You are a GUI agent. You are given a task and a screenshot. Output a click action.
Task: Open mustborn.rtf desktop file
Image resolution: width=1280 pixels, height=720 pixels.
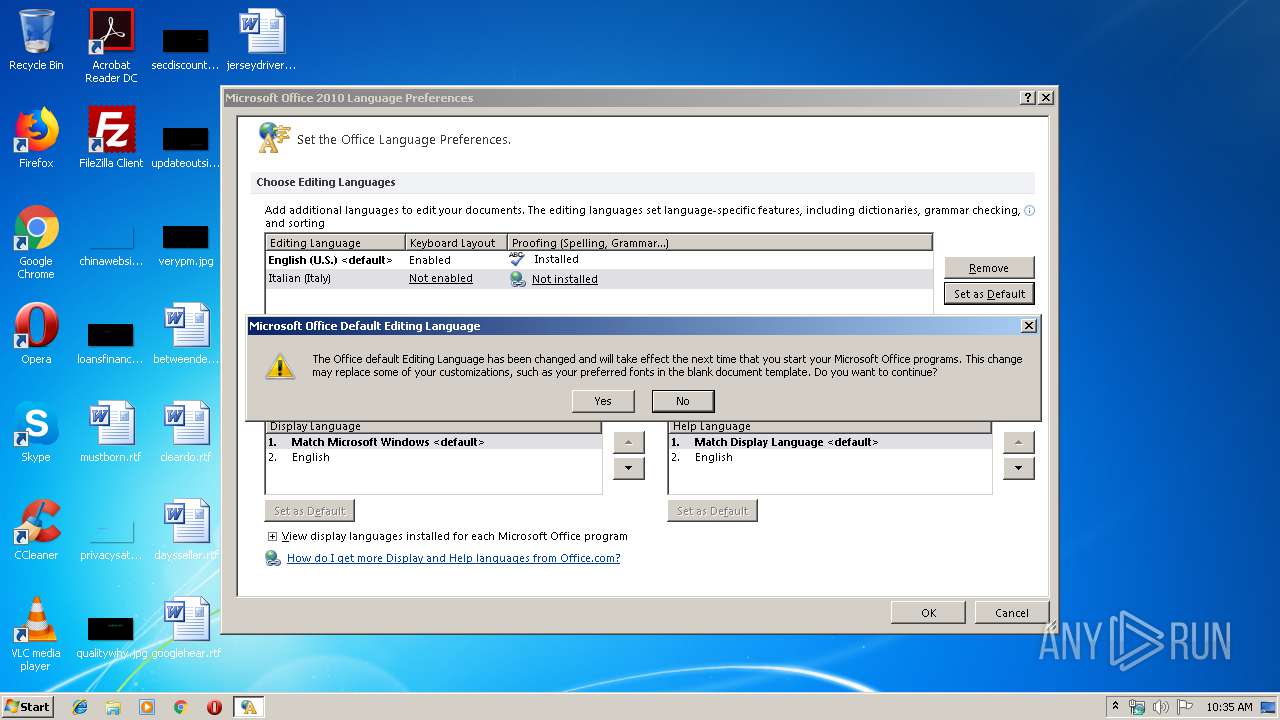pos(111,432)
